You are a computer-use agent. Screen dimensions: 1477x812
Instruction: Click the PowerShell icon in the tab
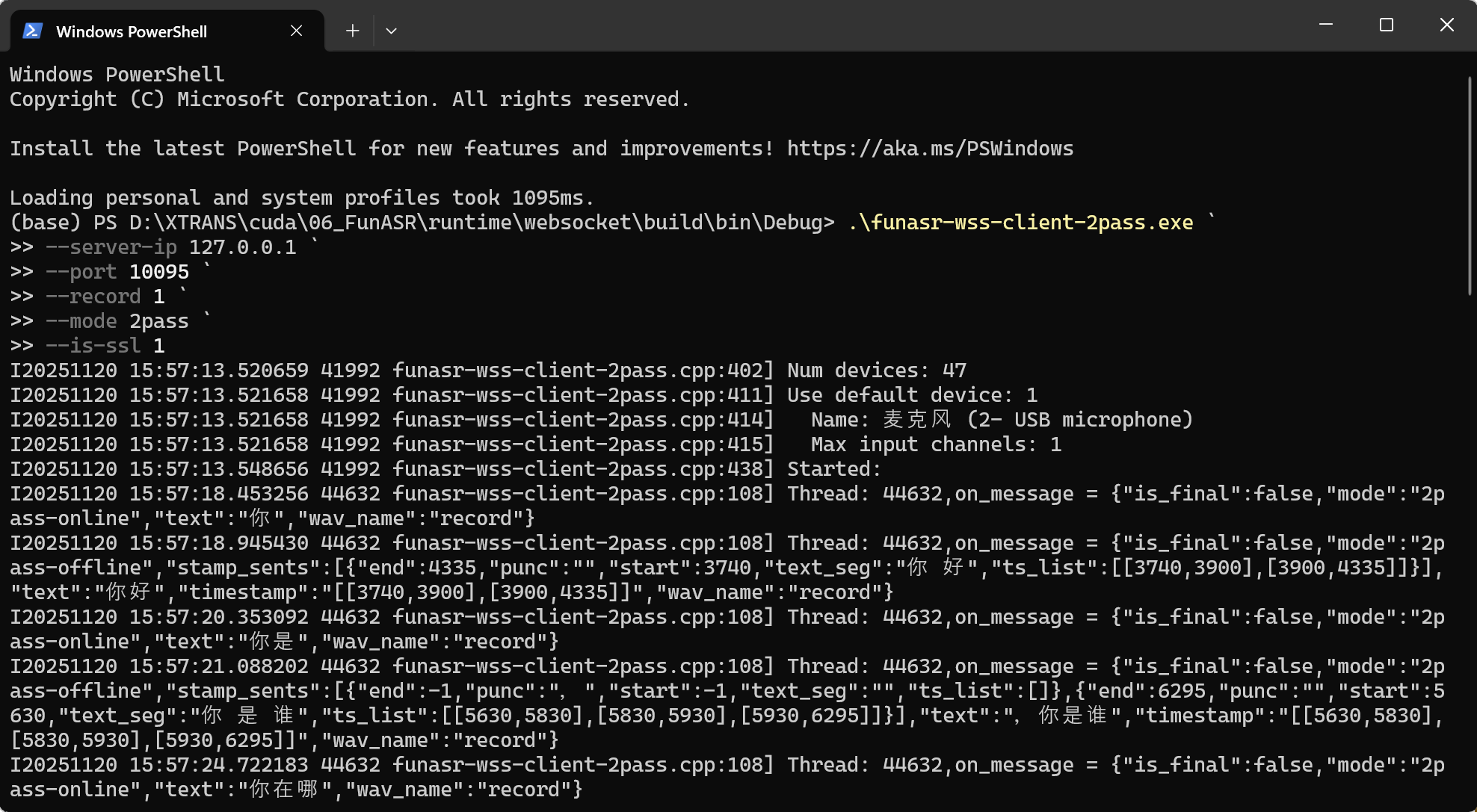(32, 31)
